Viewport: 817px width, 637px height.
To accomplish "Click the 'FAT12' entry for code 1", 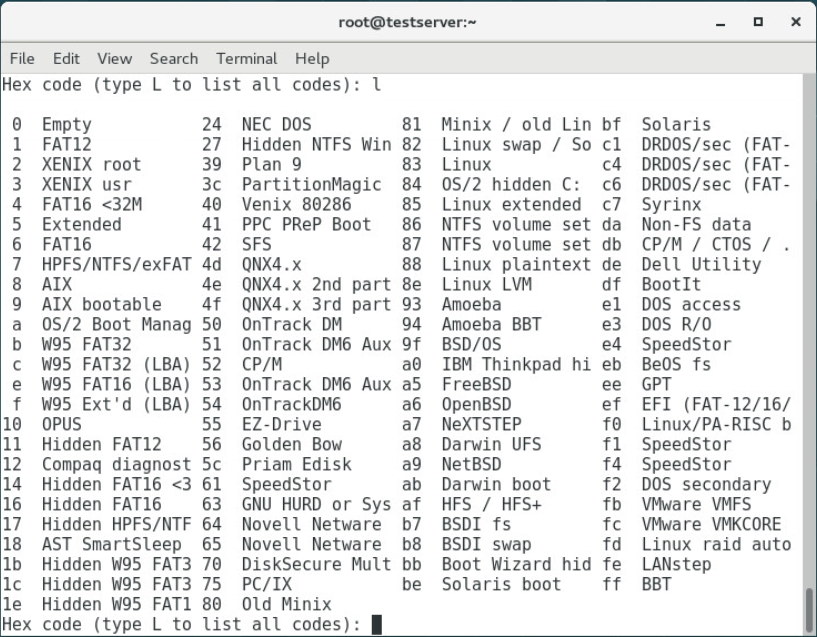I will (67, 144).
